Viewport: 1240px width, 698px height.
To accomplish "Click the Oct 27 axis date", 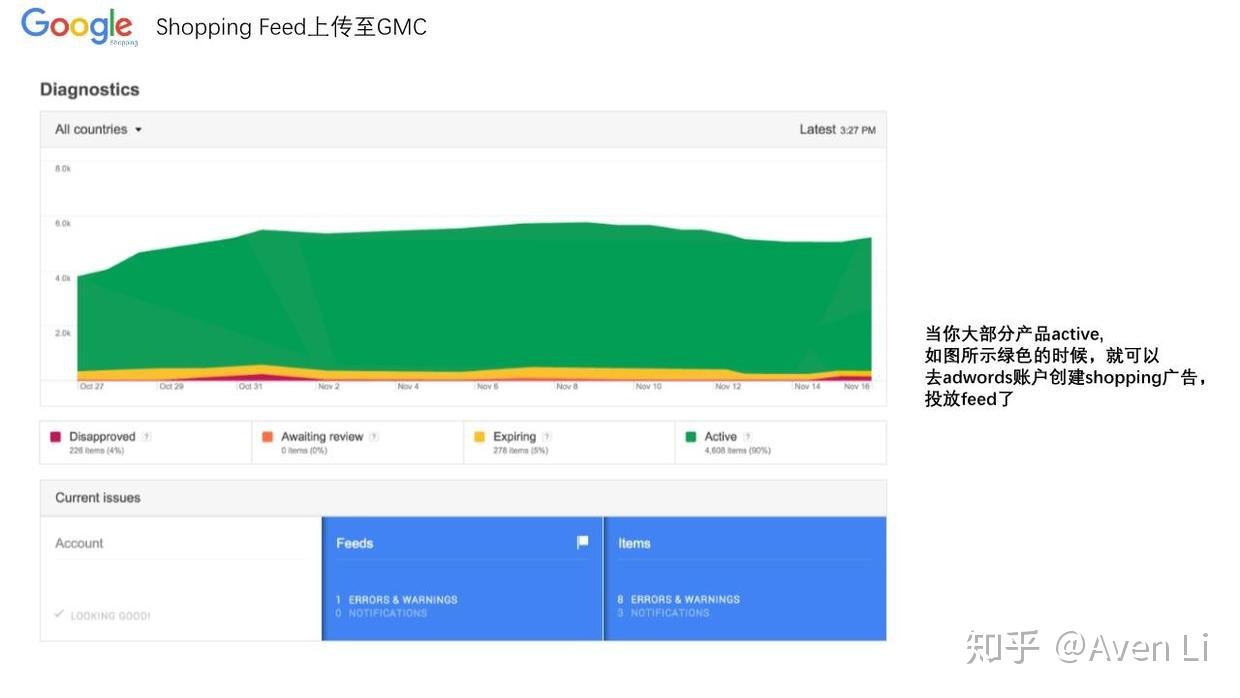I will click(x=92, y=386).
